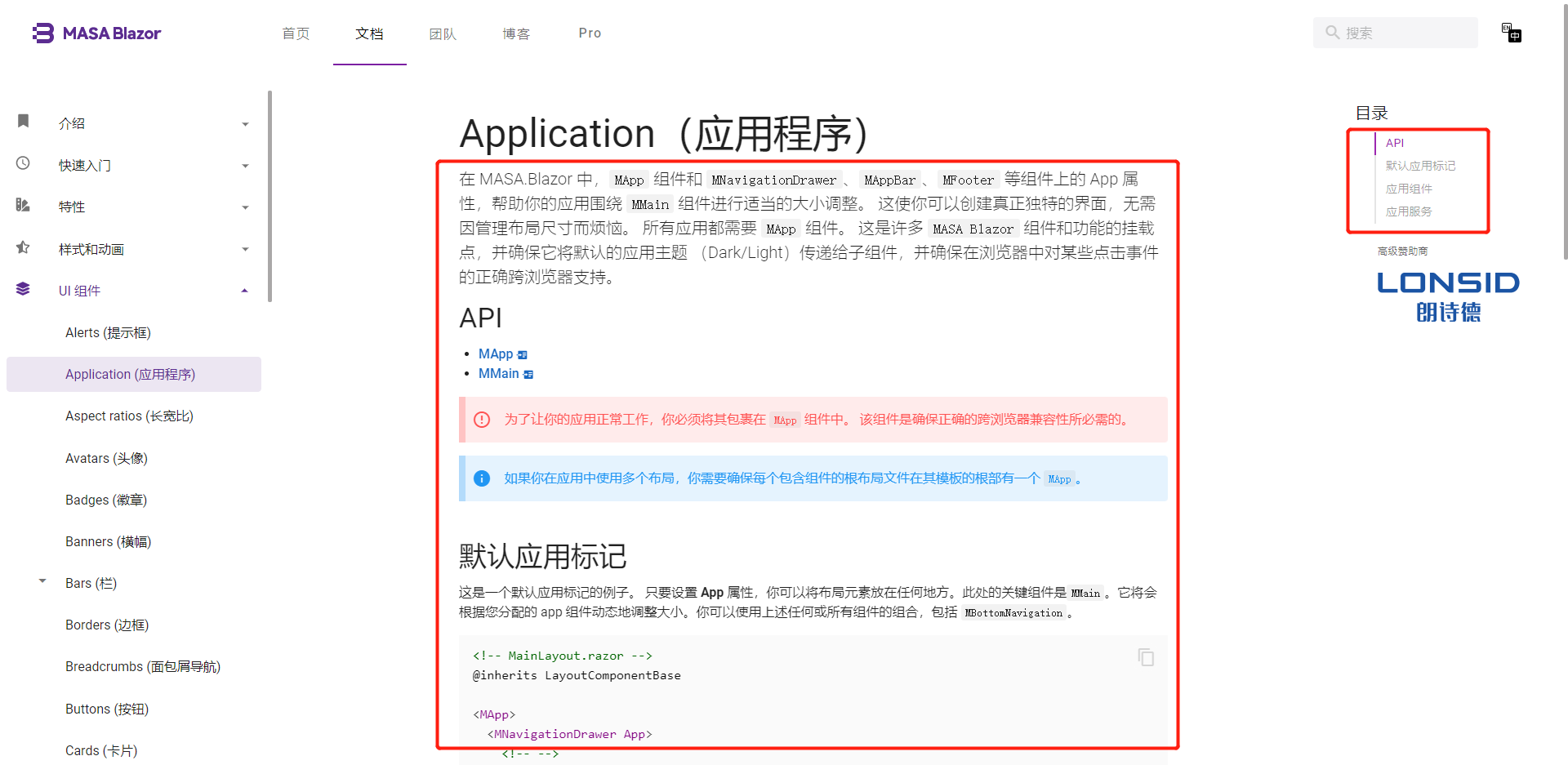Click the magnifier icon in the search box
The width and height of the screenshot is (1568, 765).
pos(1331,33)
